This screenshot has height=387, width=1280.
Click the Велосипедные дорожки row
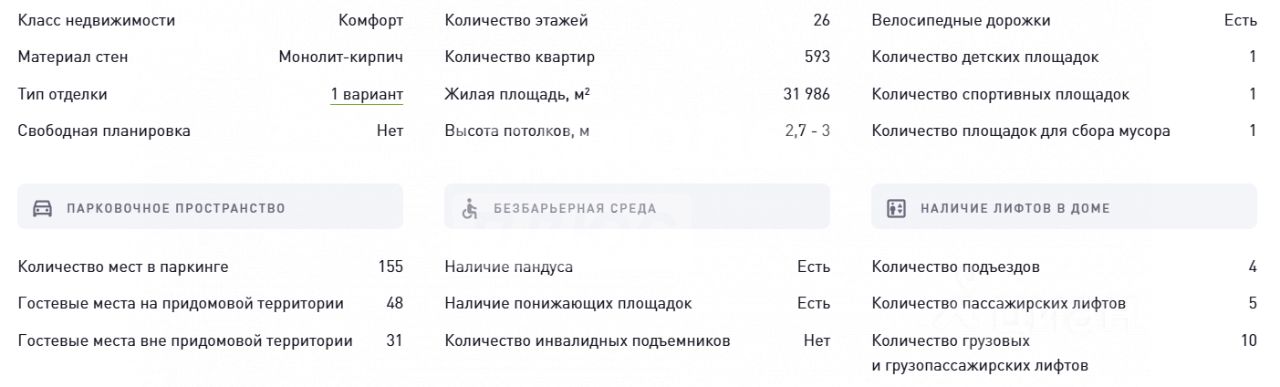coord(1064,20)
